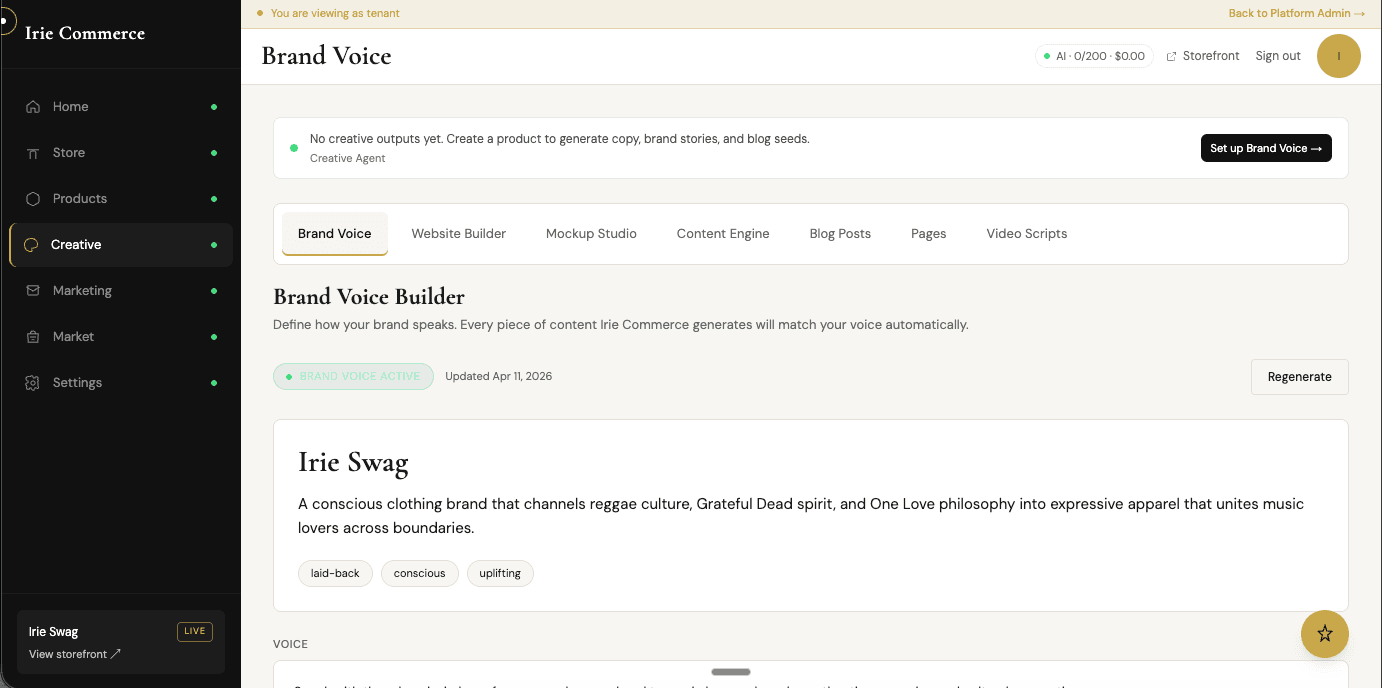This screenshot has height=688, width=1382.
Task: Open the Storefront link
Action: pos(1203,56)
